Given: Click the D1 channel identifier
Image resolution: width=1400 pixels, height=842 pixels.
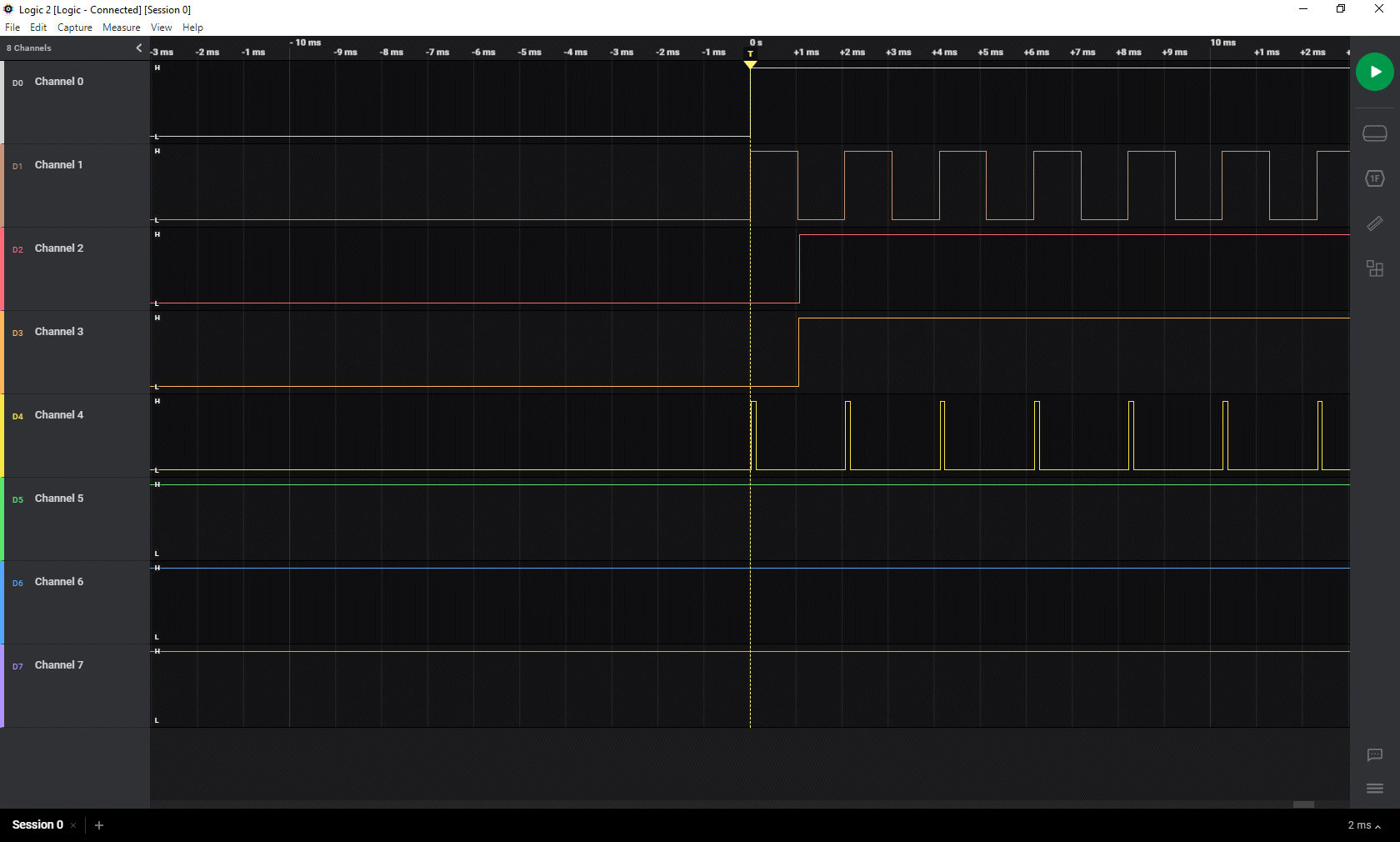Looking at the screenshot, I should pyautogui.click(x=17, y=166).
